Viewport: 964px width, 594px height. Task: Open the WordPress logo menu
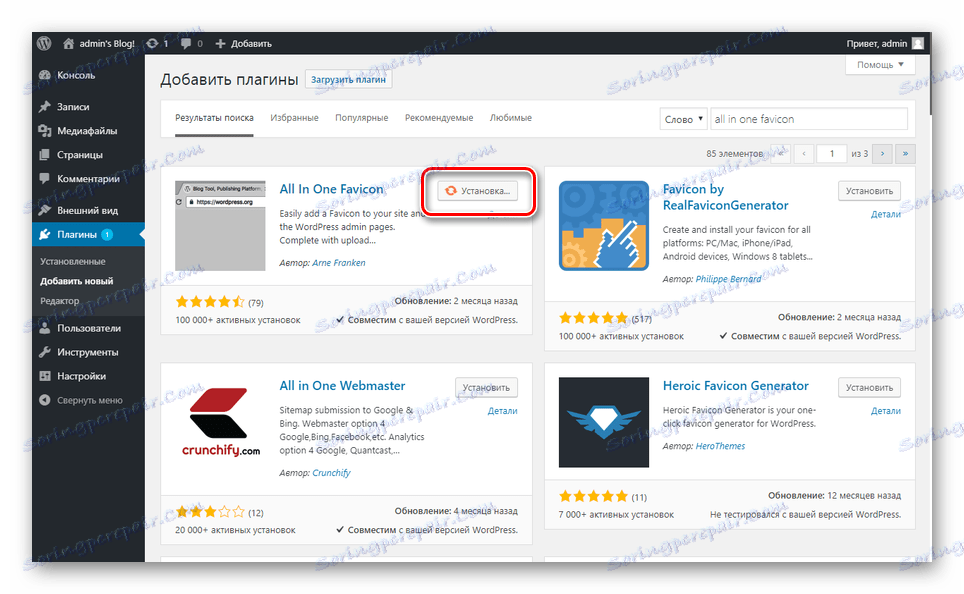coord(44,44)
